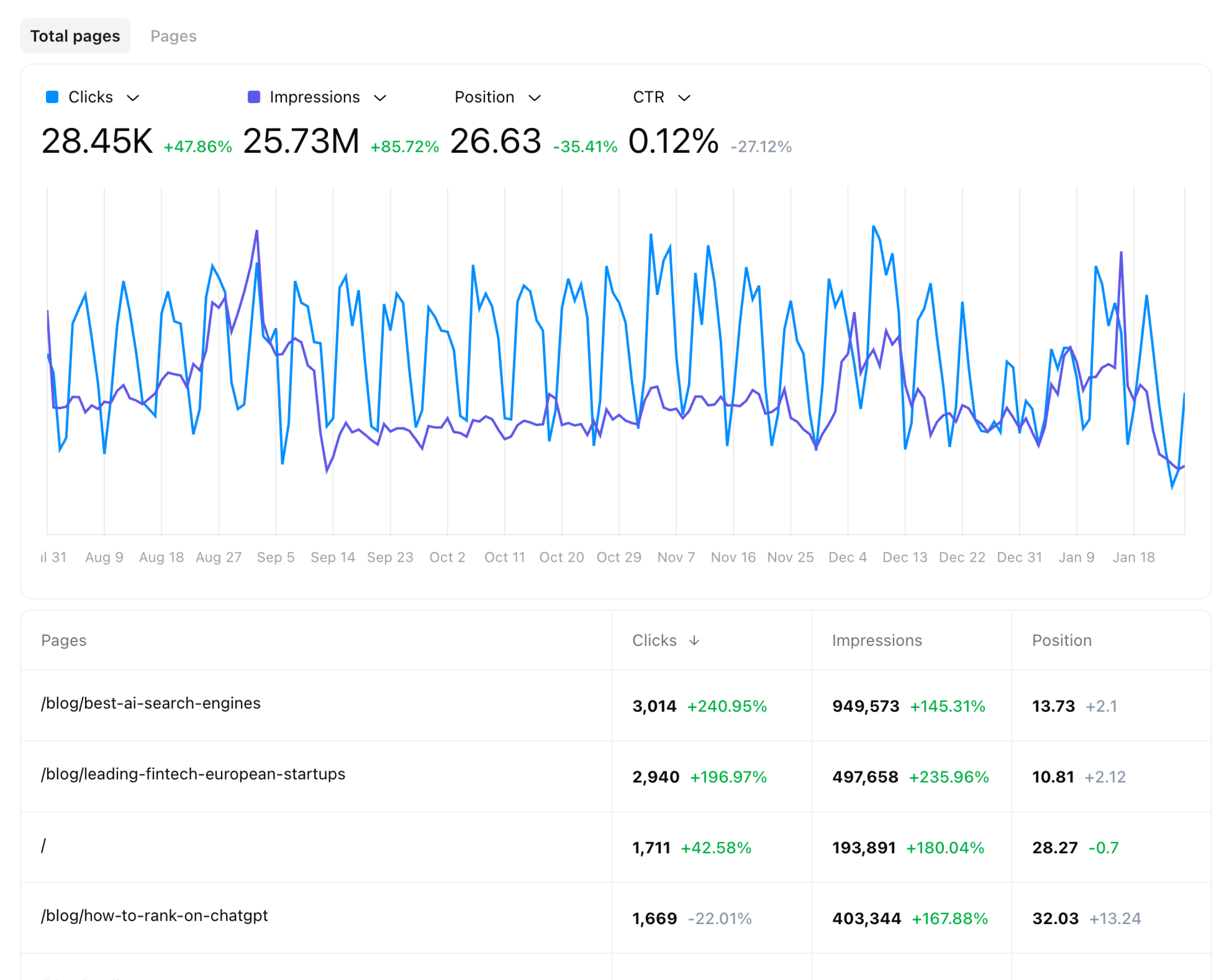1232x980 pixels.
Task: Click the Jan 18 axis label on the chart
Action: pos(1134,557)
